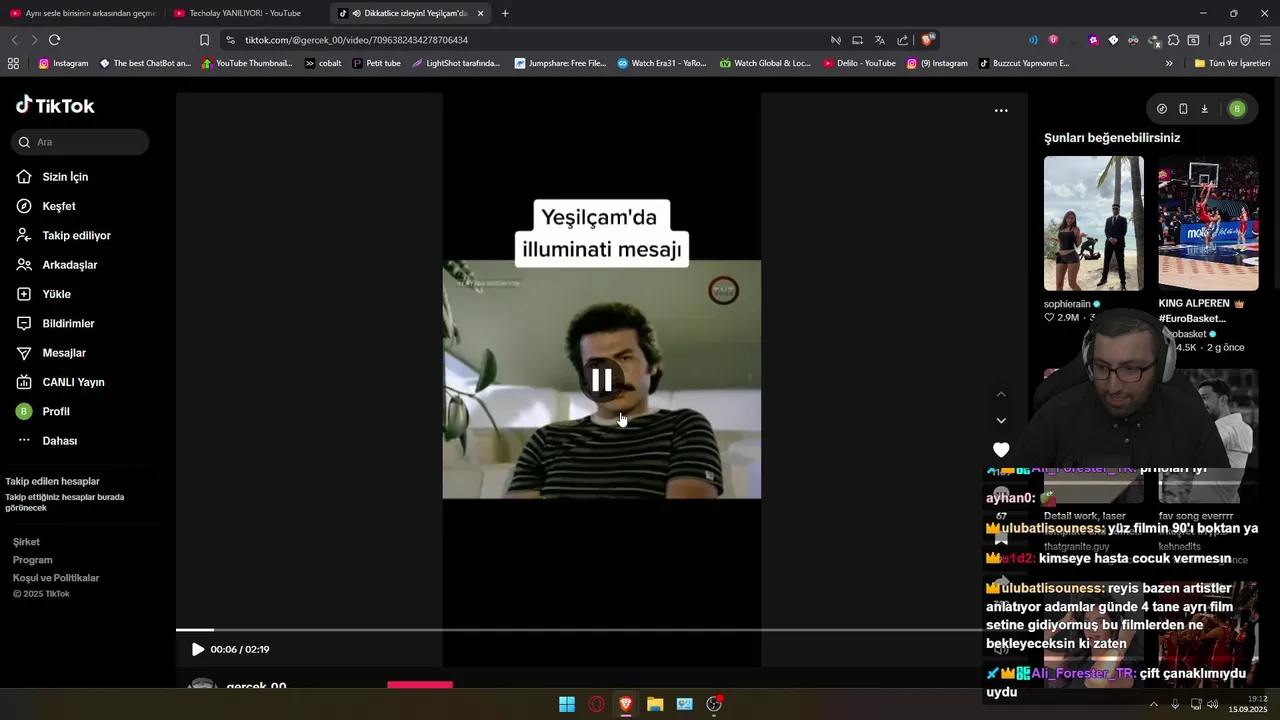Open Bildirimler notifications
Image resolution: width=1280 pixels, height=720 pixels.
tap(55, 324)
